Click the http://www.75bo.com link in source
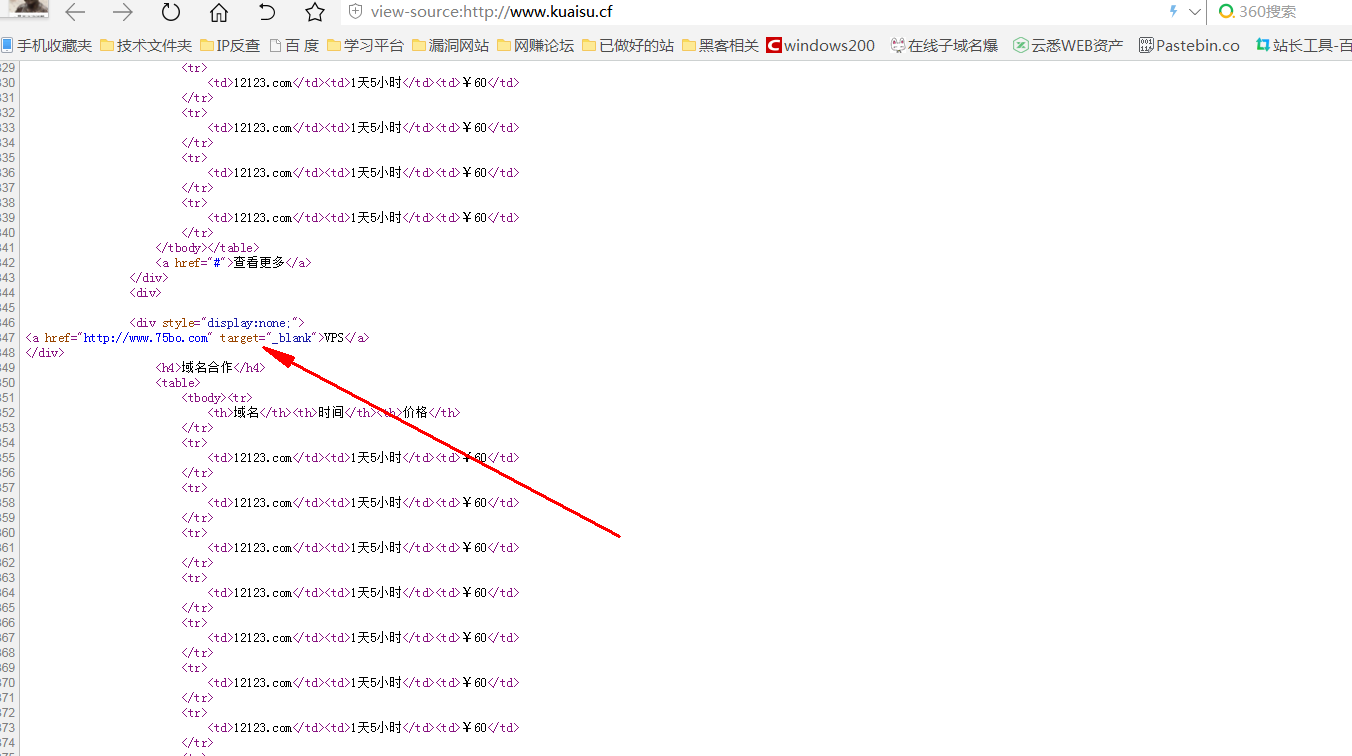Image resolution: width=1352 pixels, height=756 pixels. pos(146,338)
